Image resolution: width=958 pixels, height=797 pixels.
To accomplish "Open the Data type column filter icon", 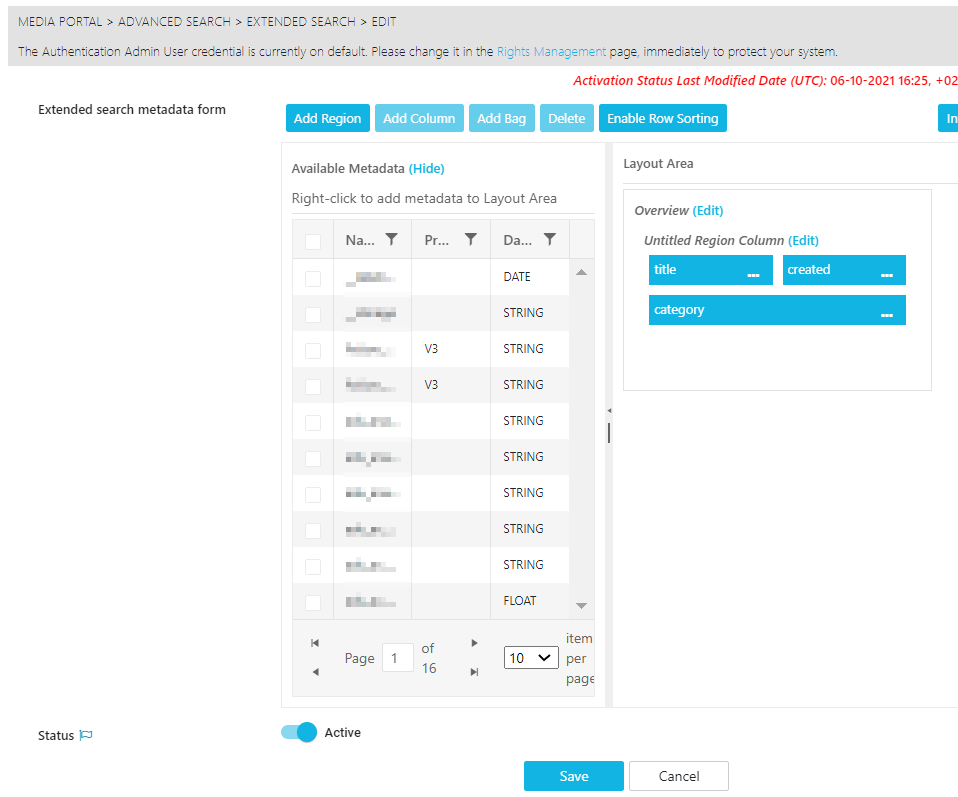I will pos(549,240).
